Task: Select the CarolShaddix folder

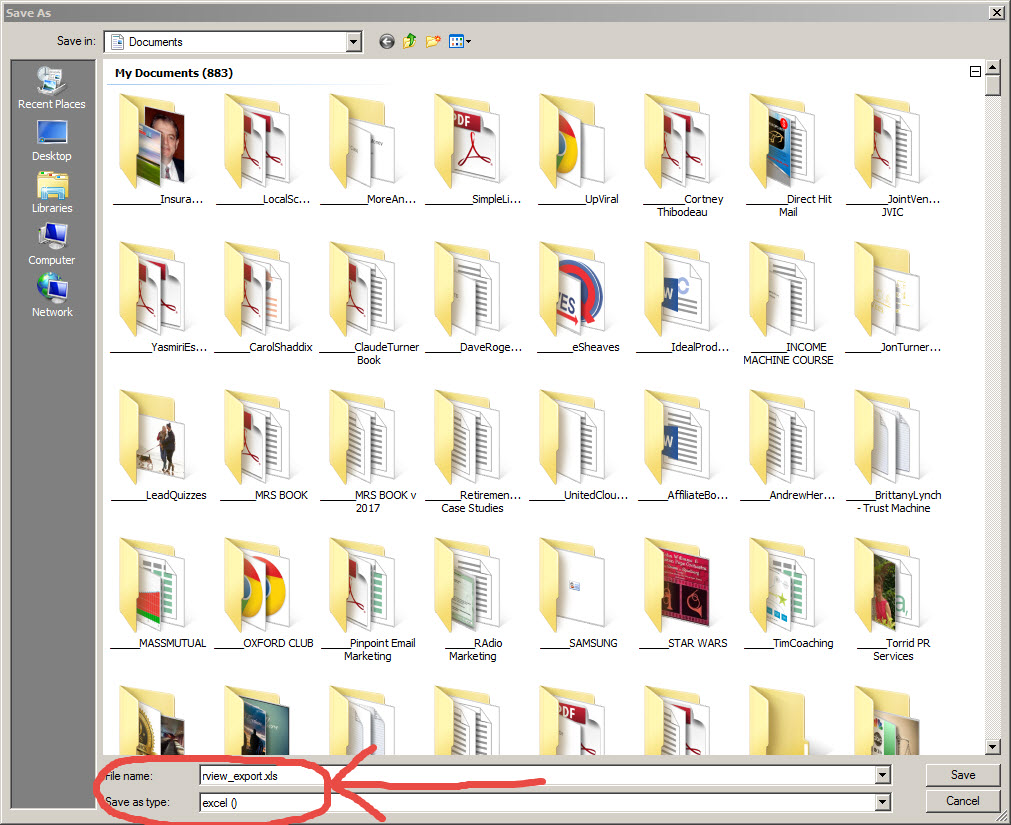Action: 263,298
